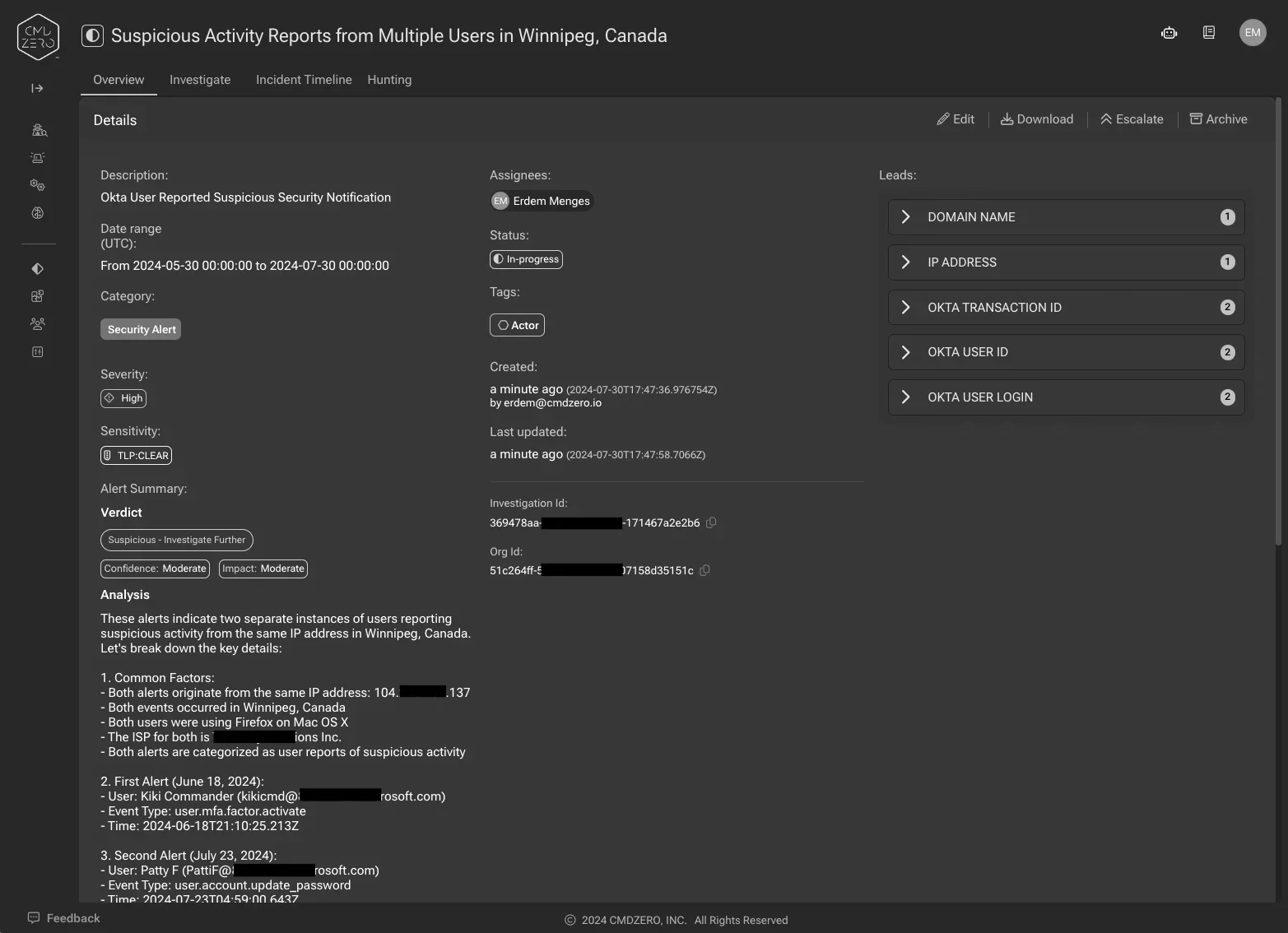The image size is (1288, 933).
Task: Open the alerts siren icon in sidebar
Action: pos(38,157)
